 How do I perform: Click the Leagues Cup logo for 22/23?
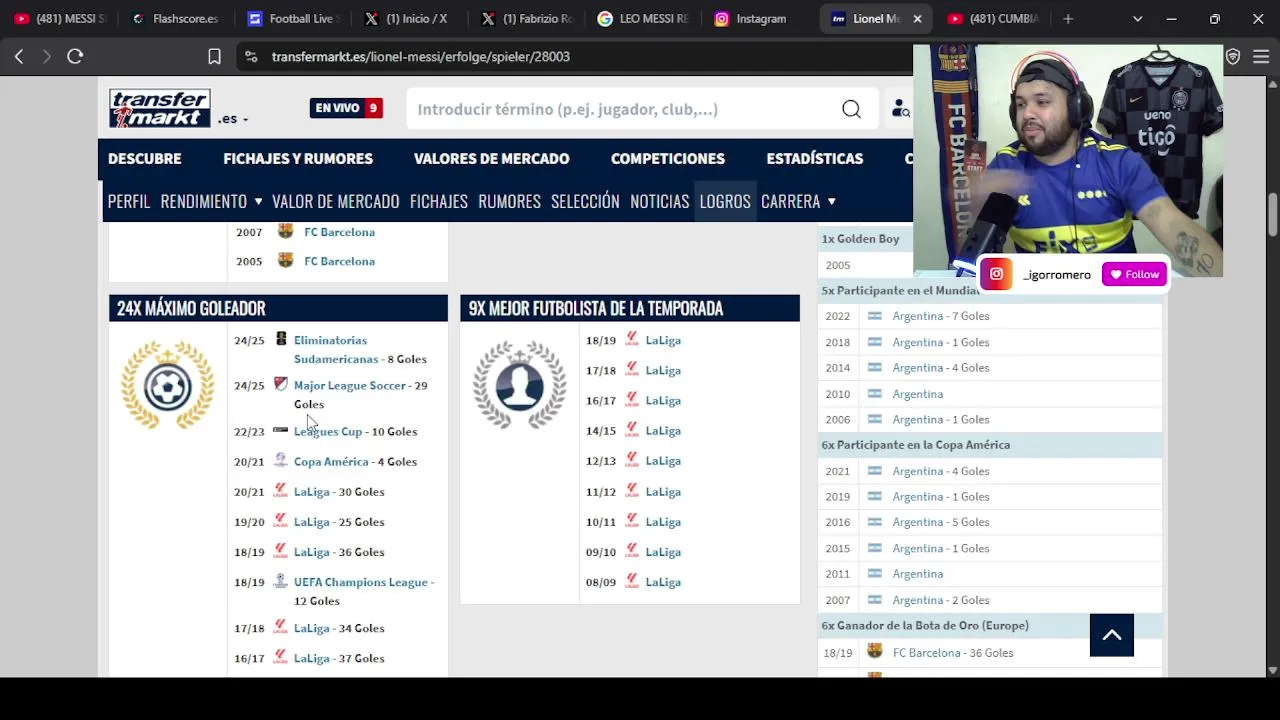click(x=281, y=430)
